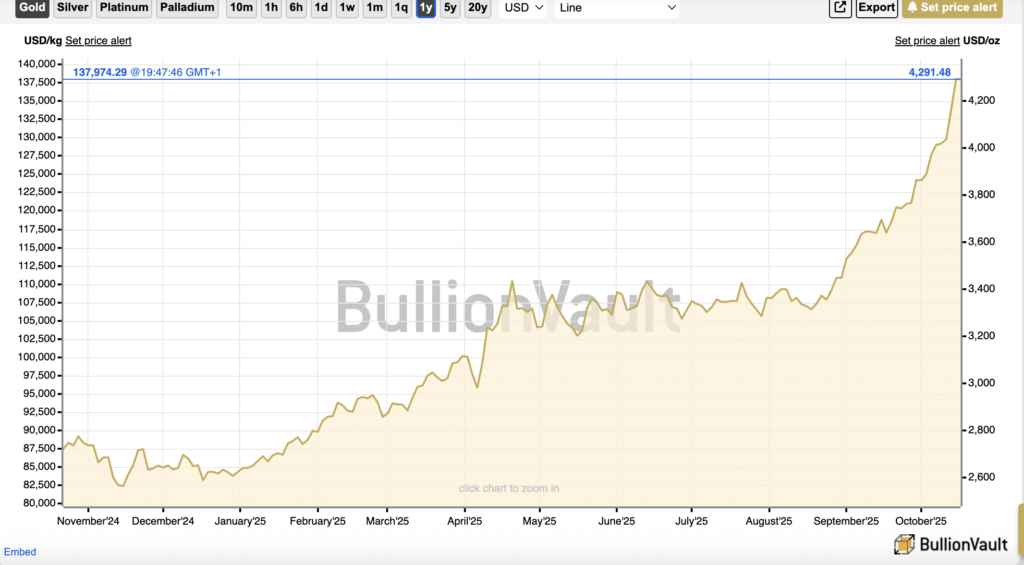Screen dimensions: 1024x565
Task: Click the chart's latest price peak
Action: [x=958, y=79]
